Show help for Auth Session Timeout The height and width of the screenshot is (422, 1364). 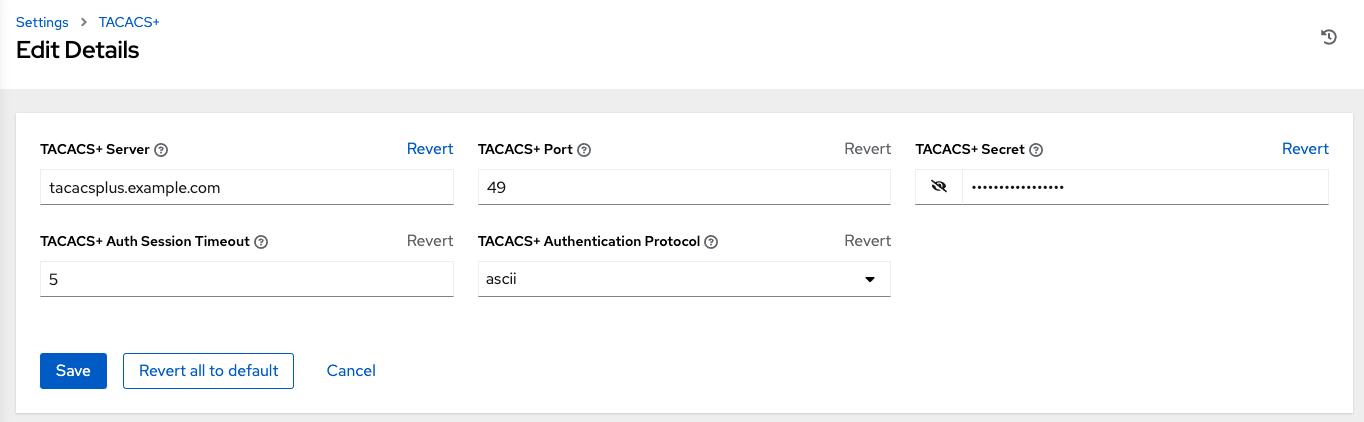(x=261, y=242)
